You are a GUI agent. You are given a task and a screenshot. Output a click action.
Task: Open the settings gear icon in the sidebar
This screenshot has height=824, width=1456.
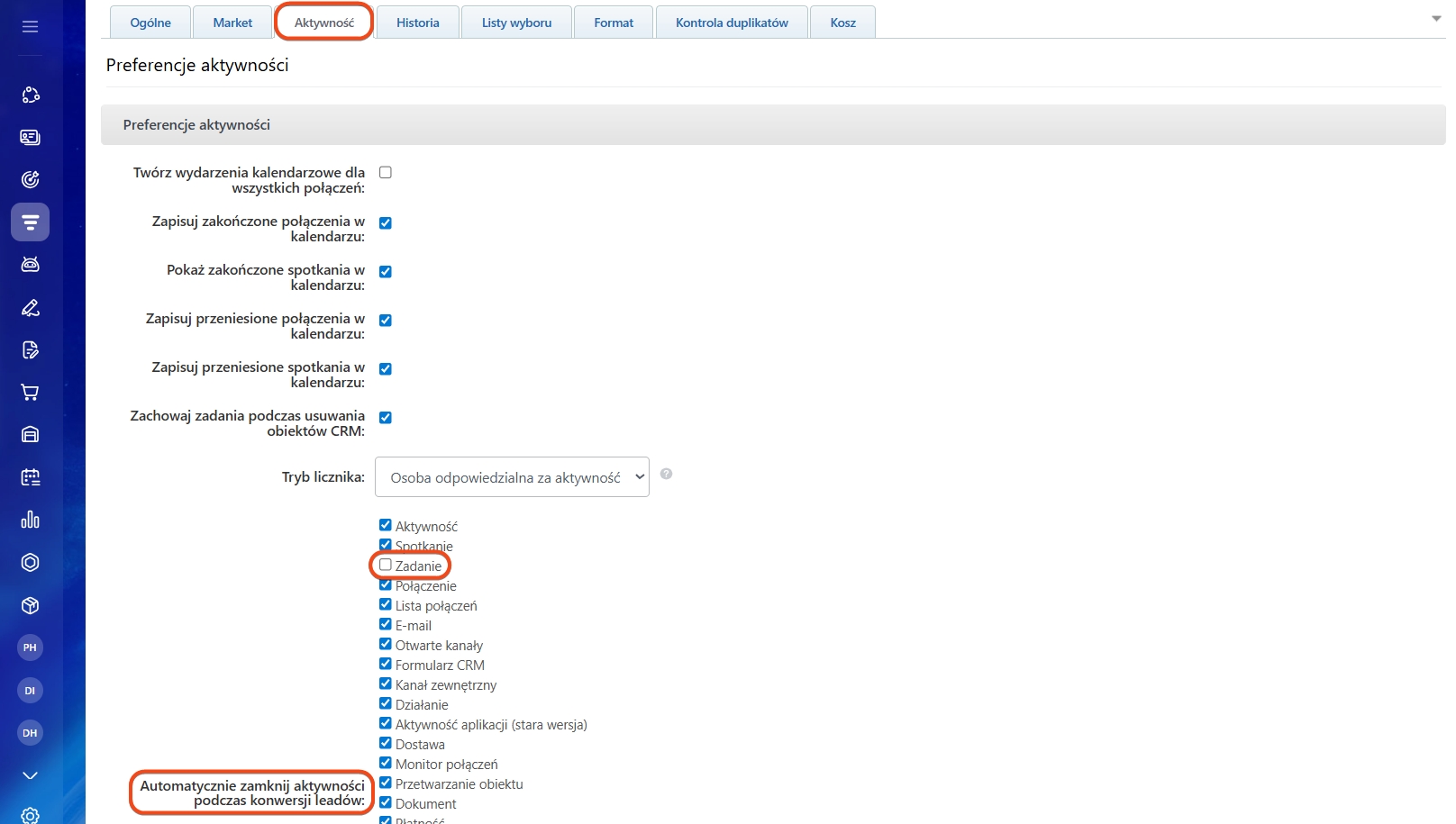pyautogui.click(x=30, y=816)
